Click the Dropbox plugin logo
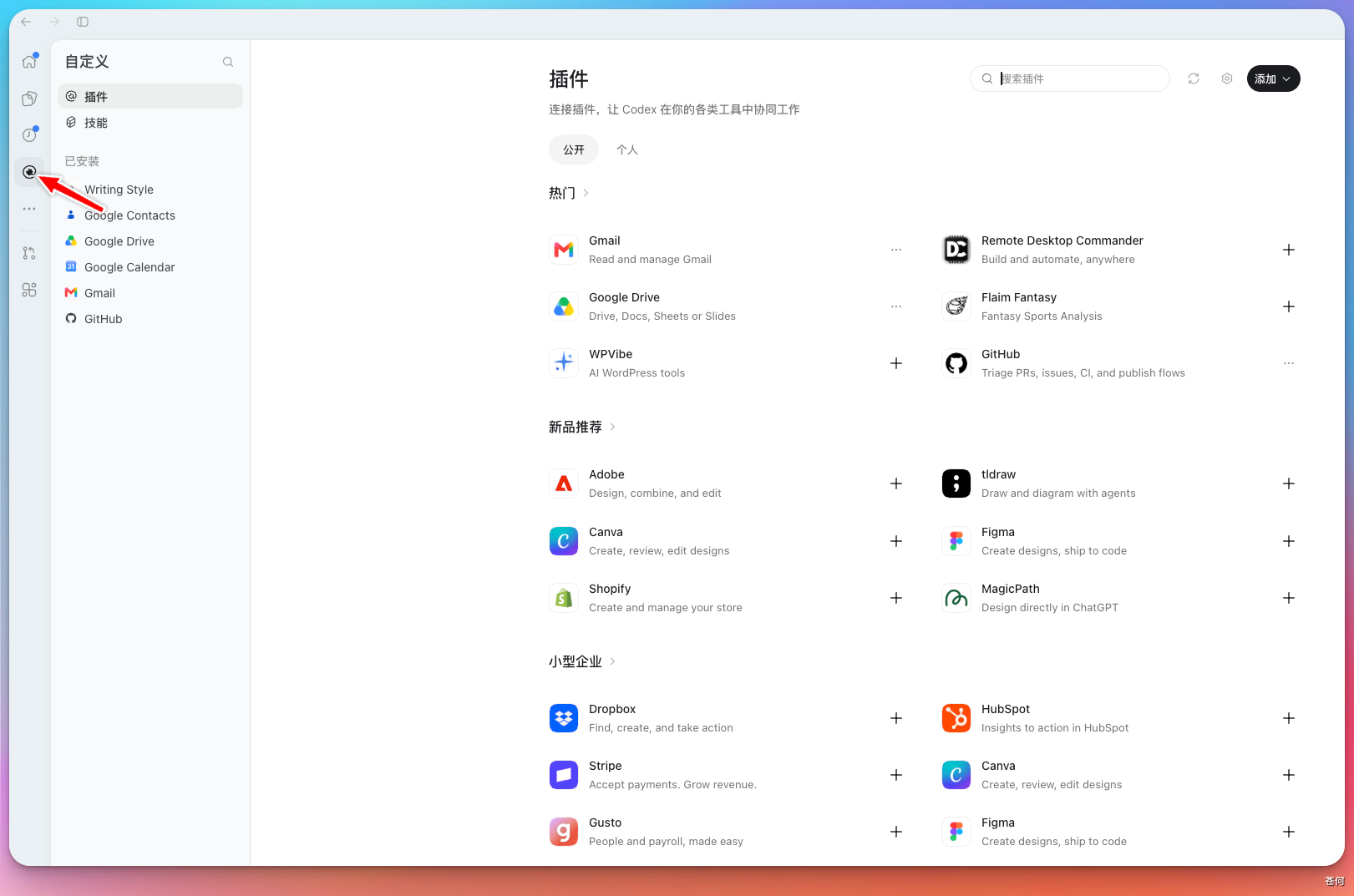Viewport: 1354px width, 896px height. tap(564, 718)
